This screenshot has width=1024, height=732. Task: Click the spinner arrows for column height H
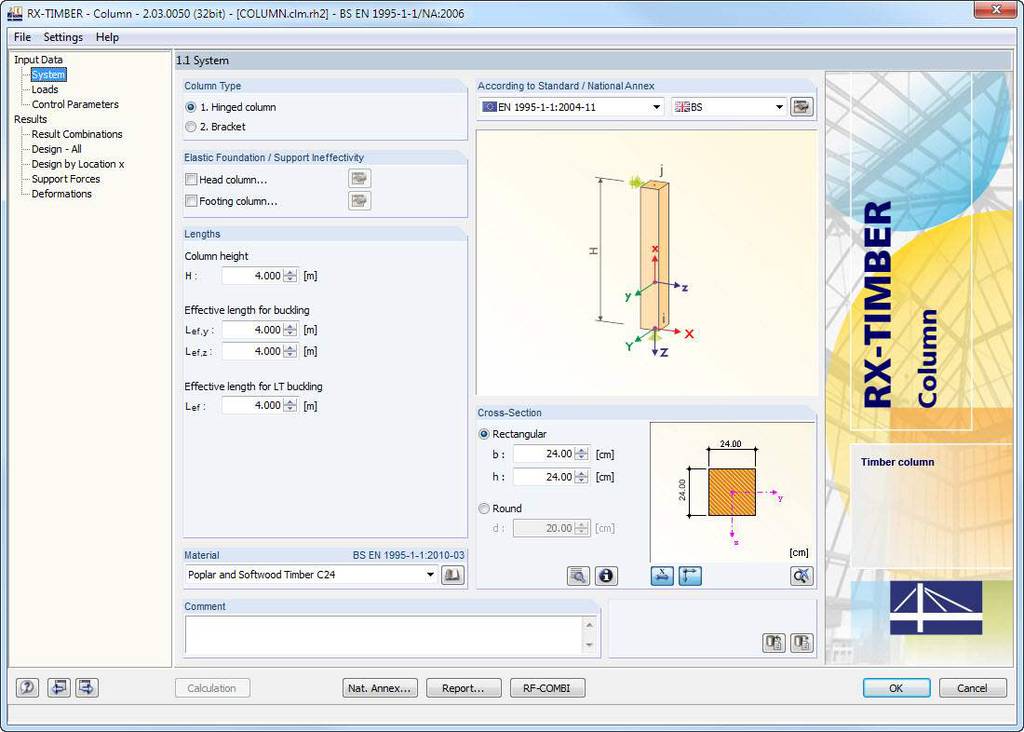291,276
